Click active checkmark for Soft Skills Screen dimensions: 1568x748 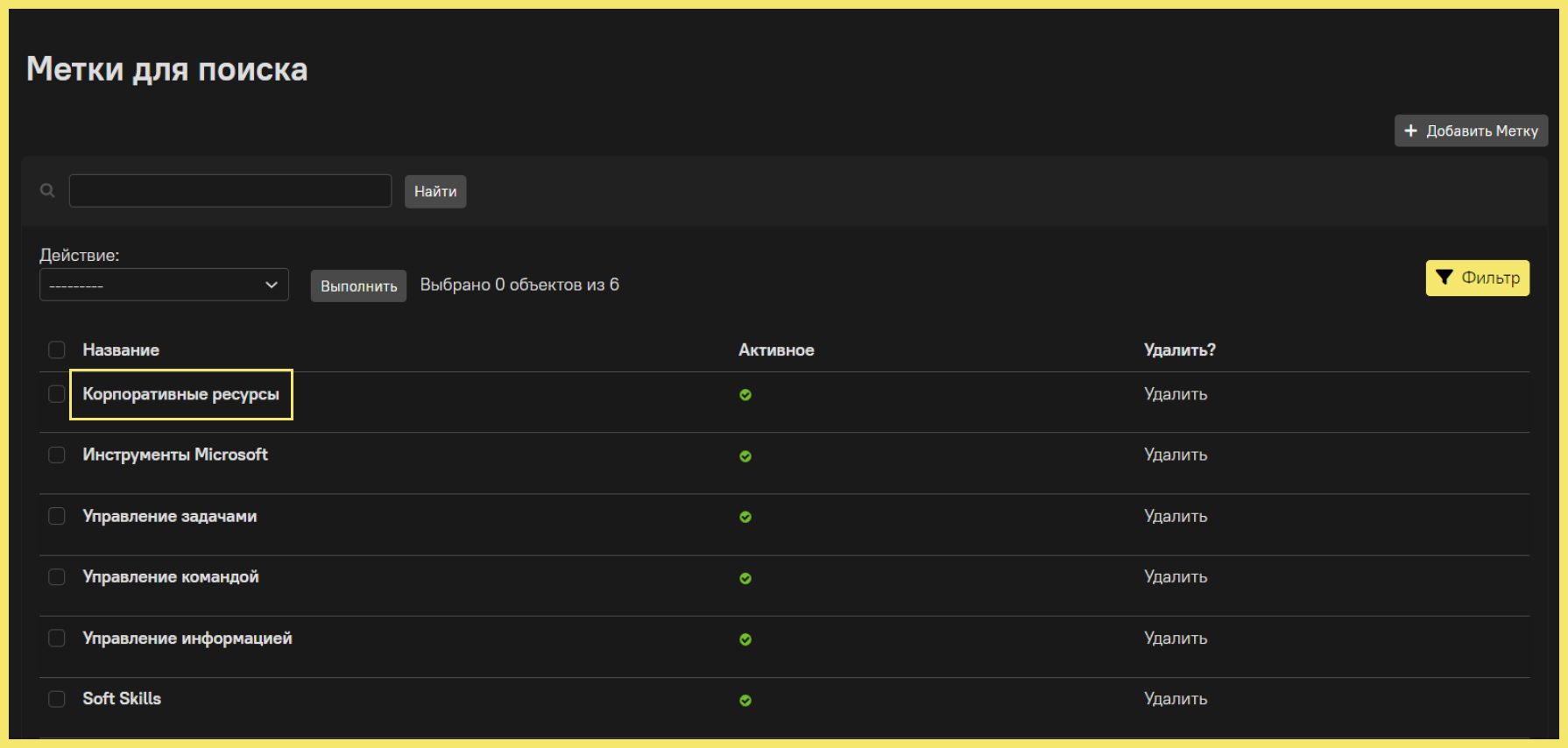(x=745, y=700)
